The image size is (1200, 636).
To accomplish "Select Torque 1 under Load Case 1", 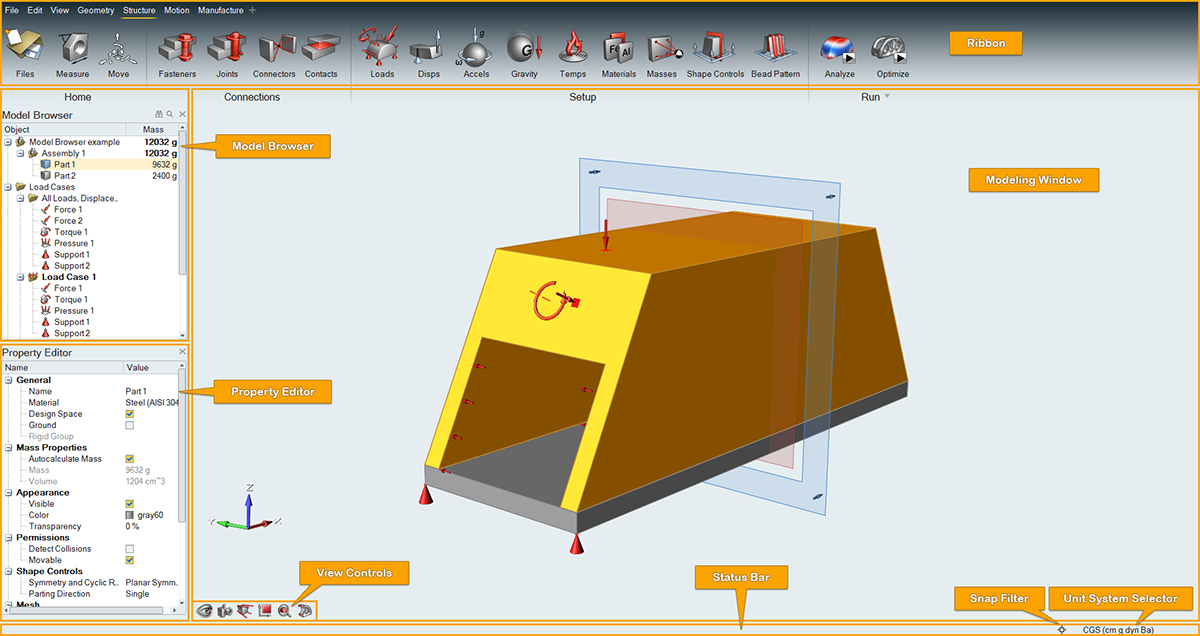I will (70, 300).
